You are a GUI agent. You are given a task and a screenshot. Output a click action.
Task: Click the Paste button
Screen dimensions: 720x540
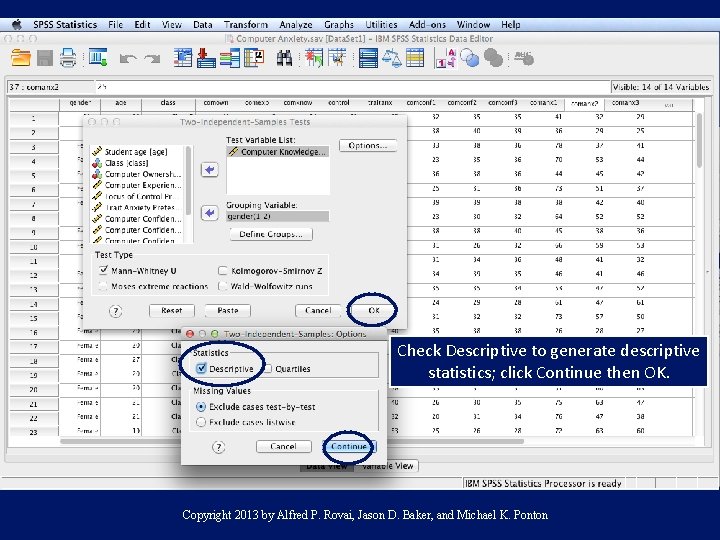click(228, 311)
